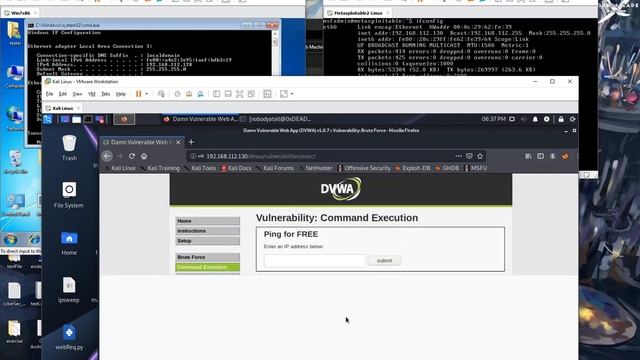Click the Trash icon on Kali desktop
The width and height of the screenshot is (640, 360).
69,148
